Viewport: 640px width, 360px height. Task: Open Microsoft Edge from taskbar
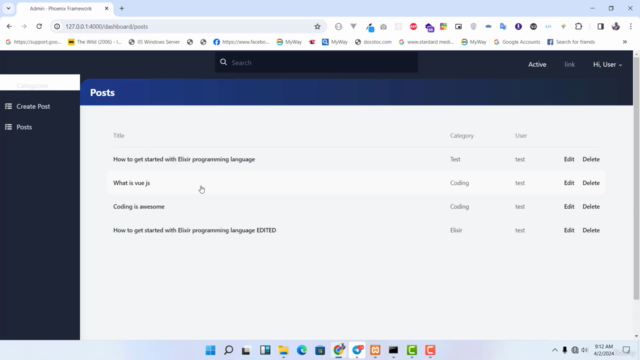pos(302,350)
